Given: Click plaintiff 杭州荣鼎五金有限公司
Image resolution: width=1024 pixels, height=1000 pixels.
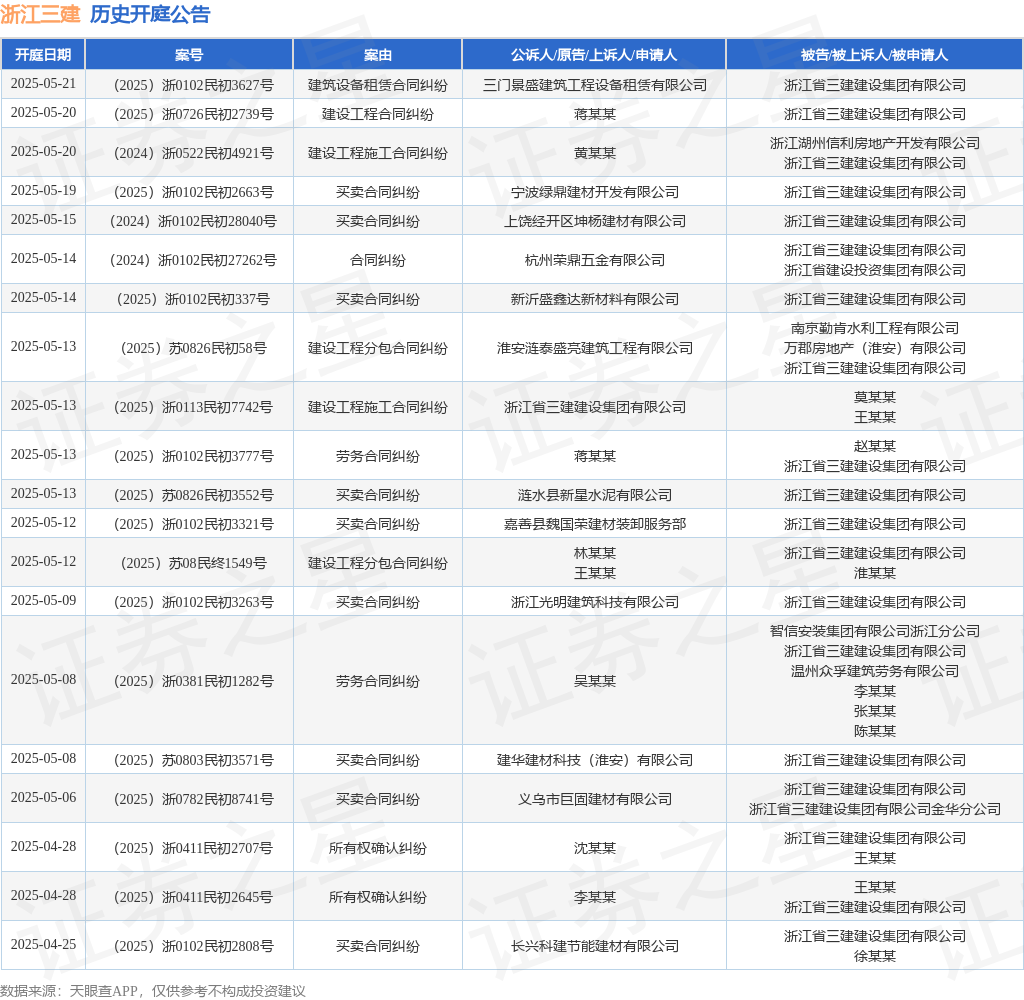Looking at the screenshot, I should (594, 261).
